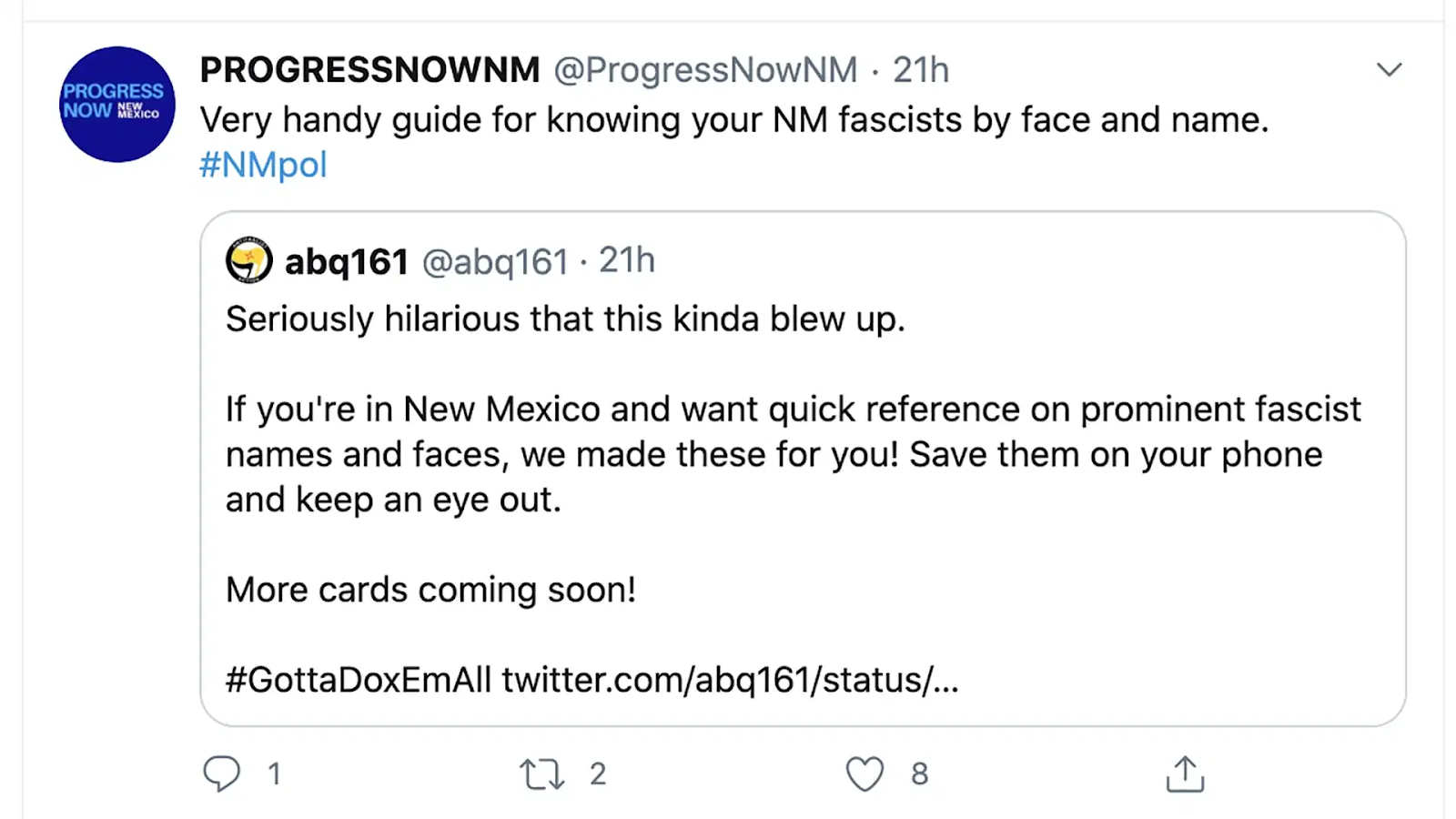Image resolution: width=1456 pixels, height=819 pixels.
Task: Open the twitter.com/abq161/status link
Action: pyautogui.click(x=731, y=680)
